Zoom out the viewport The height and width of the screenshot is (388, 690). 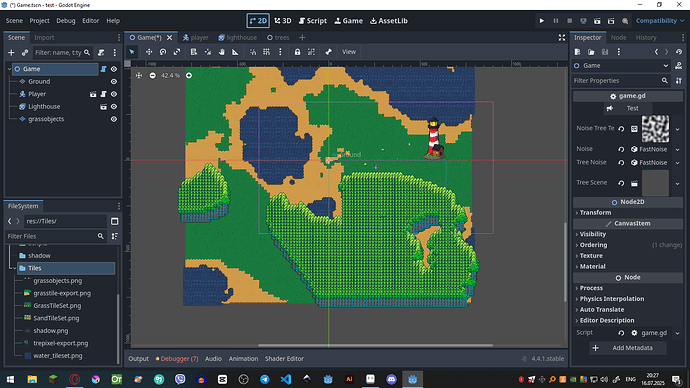coord(152,76)
